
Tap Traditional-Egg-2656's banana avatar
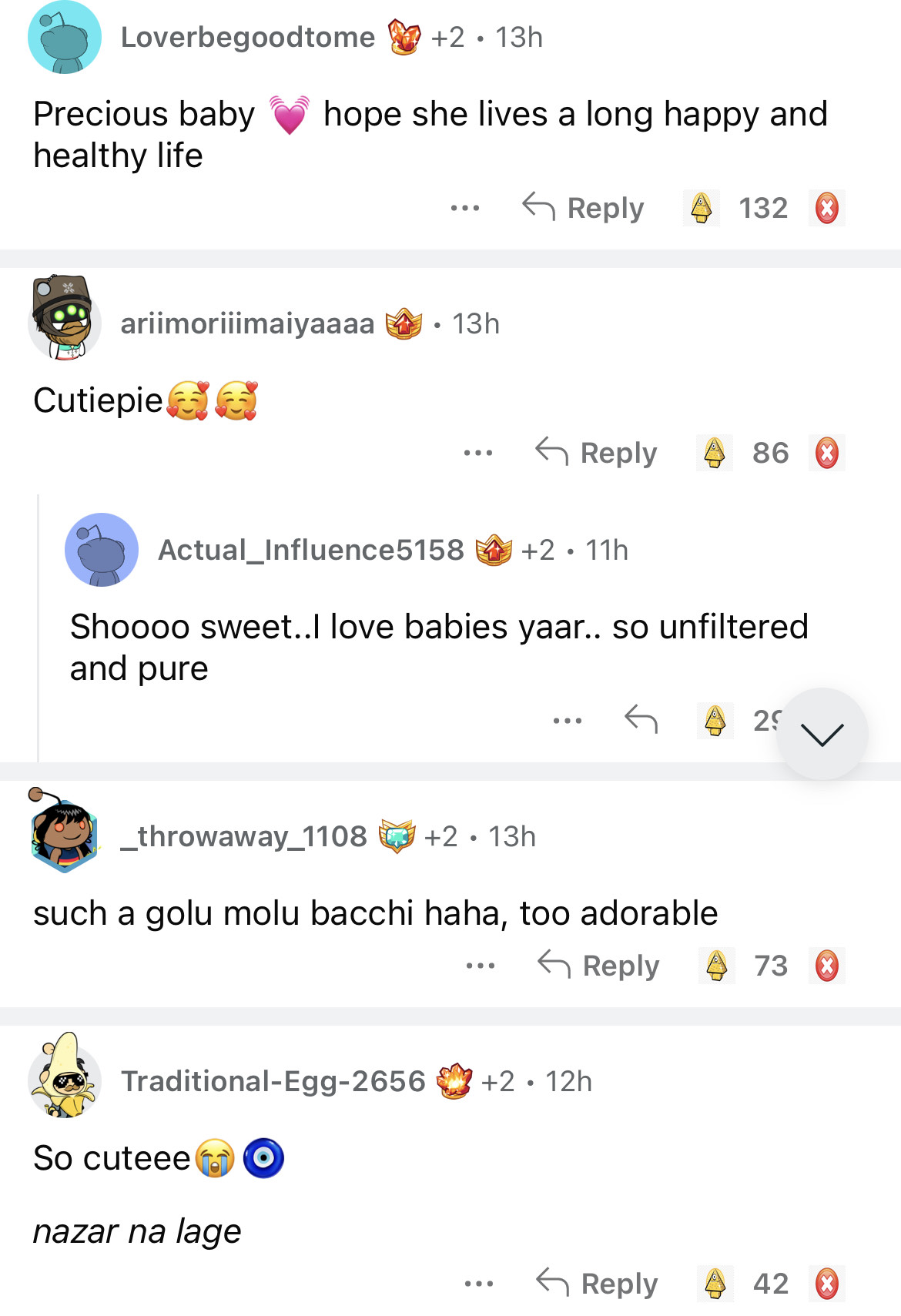(65, 1077)
